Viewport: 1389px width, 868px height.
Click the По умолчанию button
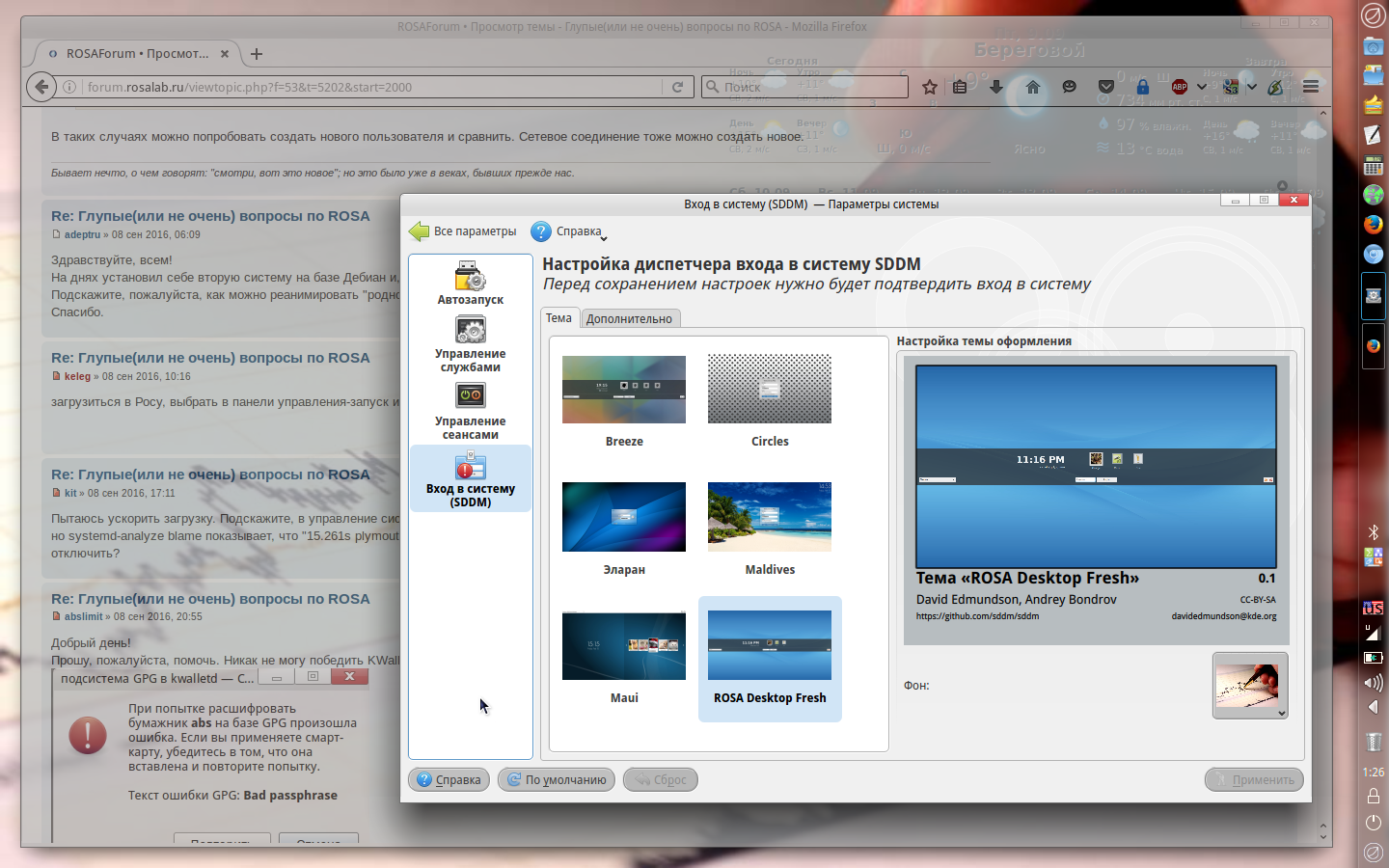(556, 780)
